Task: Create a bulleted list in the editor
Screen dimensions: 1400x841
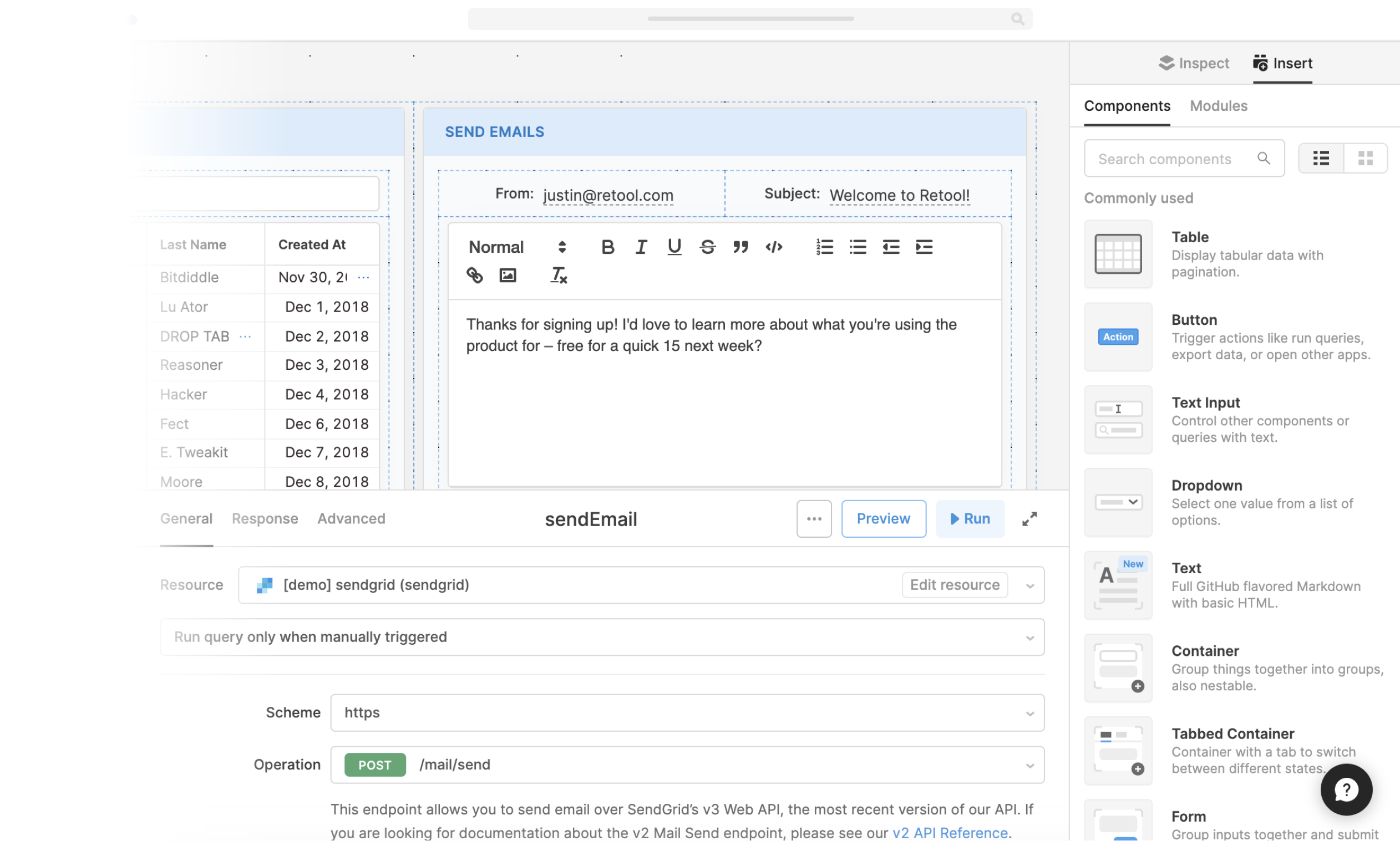Action: (x=858, y=247)
